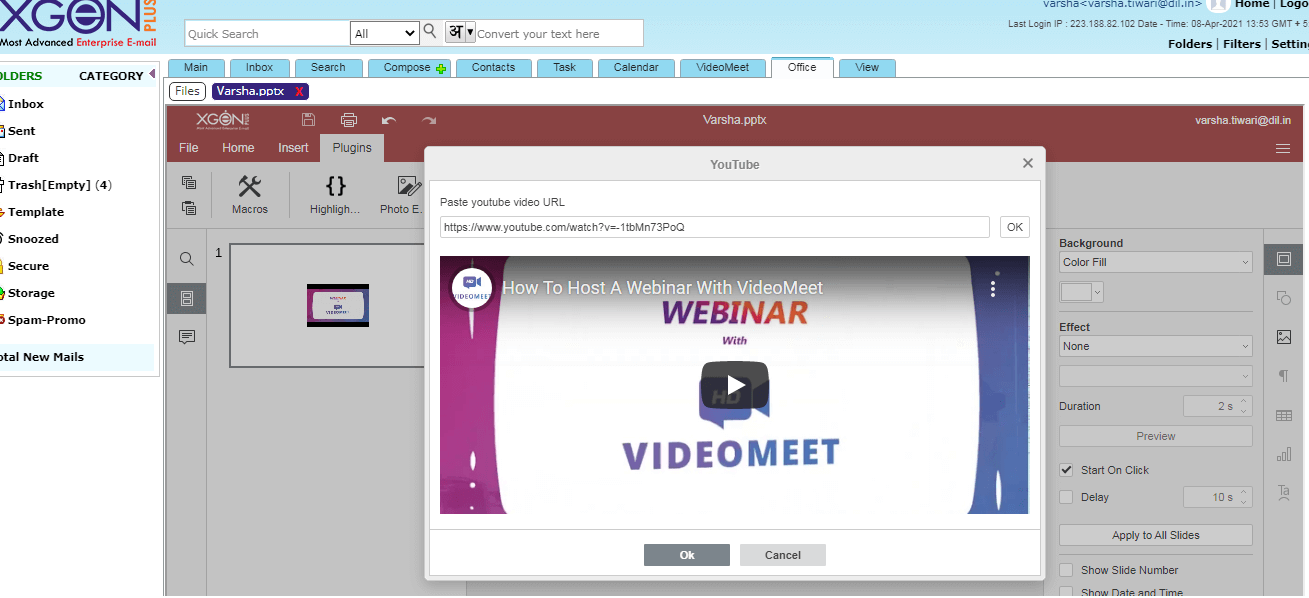Open the Inbox tab
1309x598 pixels.
pos(260,68)
